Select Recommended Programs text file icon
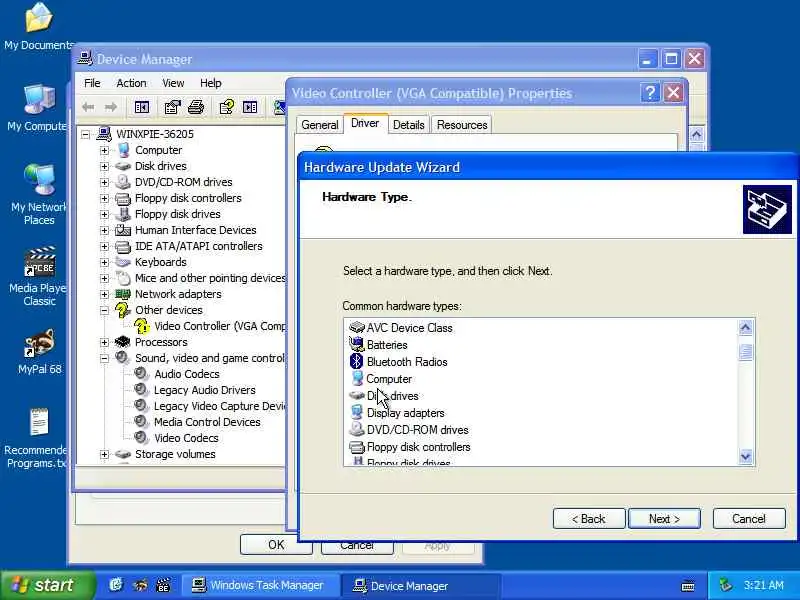 pos(37,439)
